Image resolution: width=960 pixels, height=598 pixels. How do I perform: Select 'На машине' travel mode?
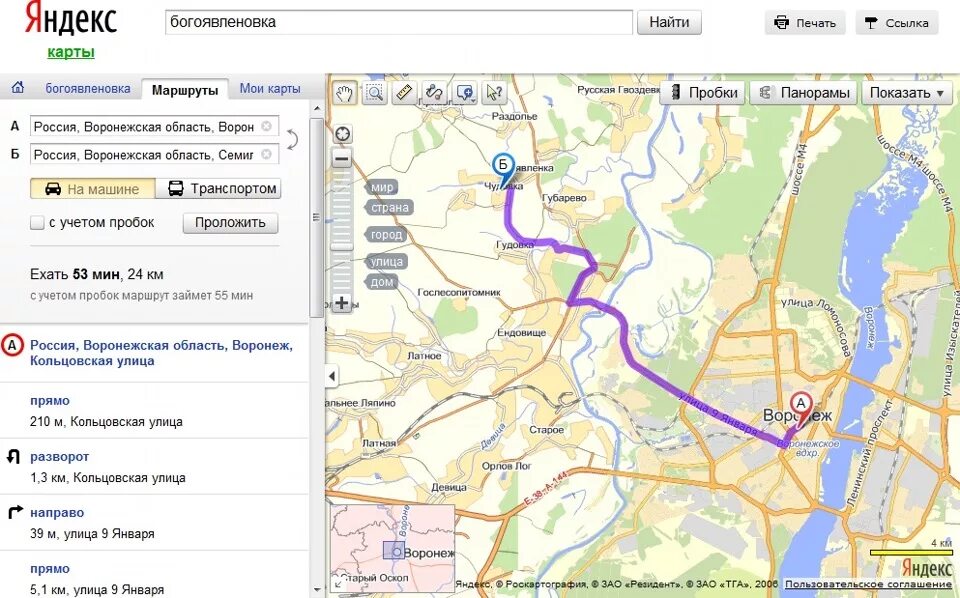click(92, 189)
